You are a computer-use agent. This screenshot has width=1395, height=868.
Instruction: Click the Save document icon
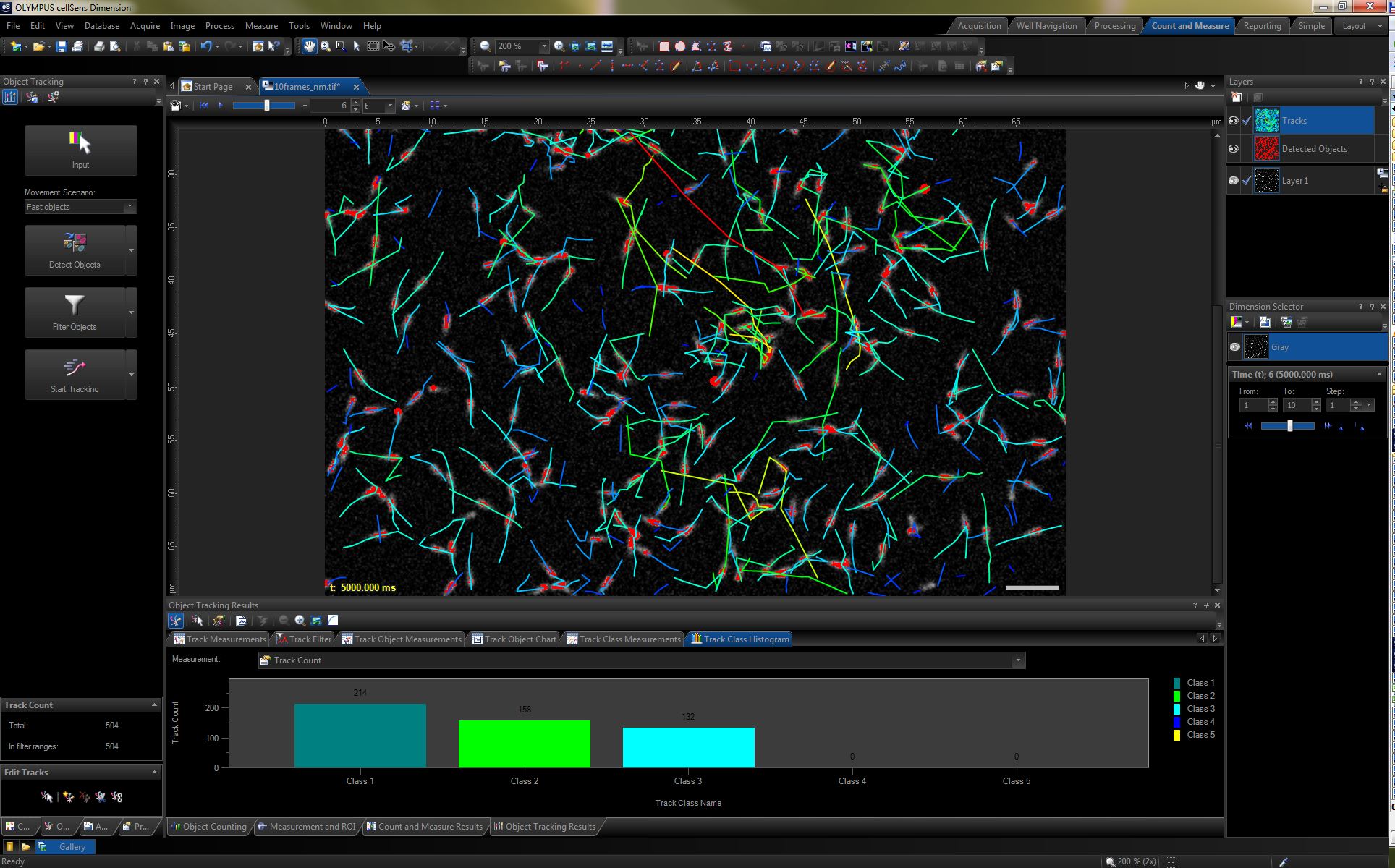click(62, 46)
